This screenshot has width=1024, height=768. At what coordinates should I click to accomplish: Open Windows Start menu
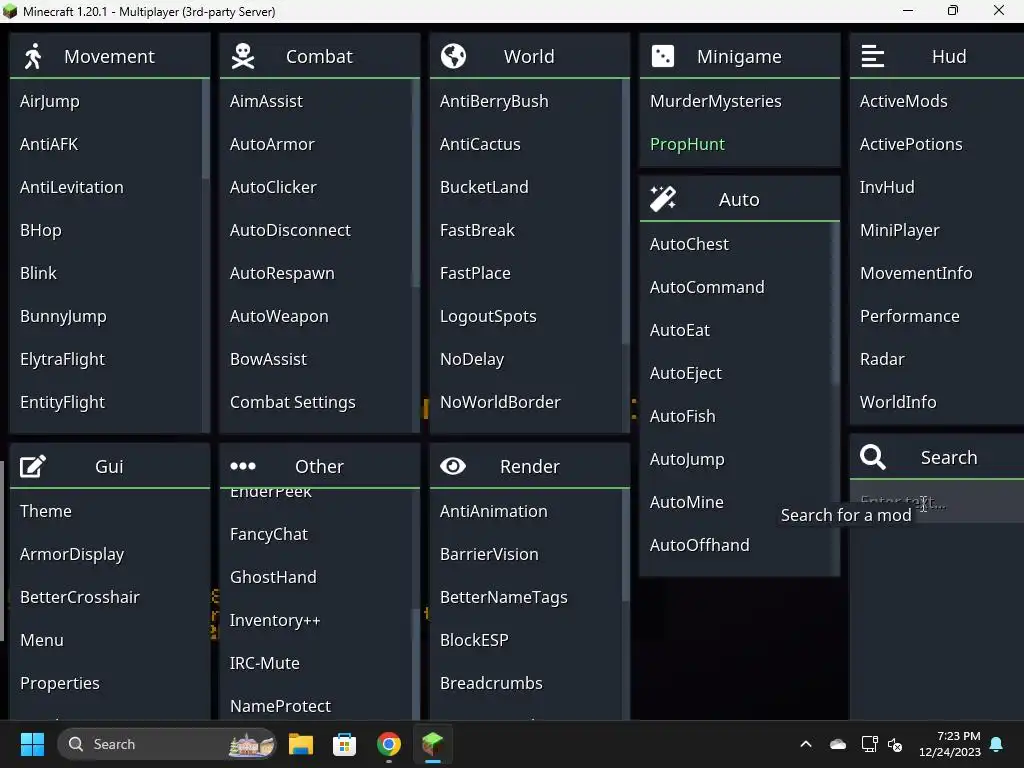point(32,744)
